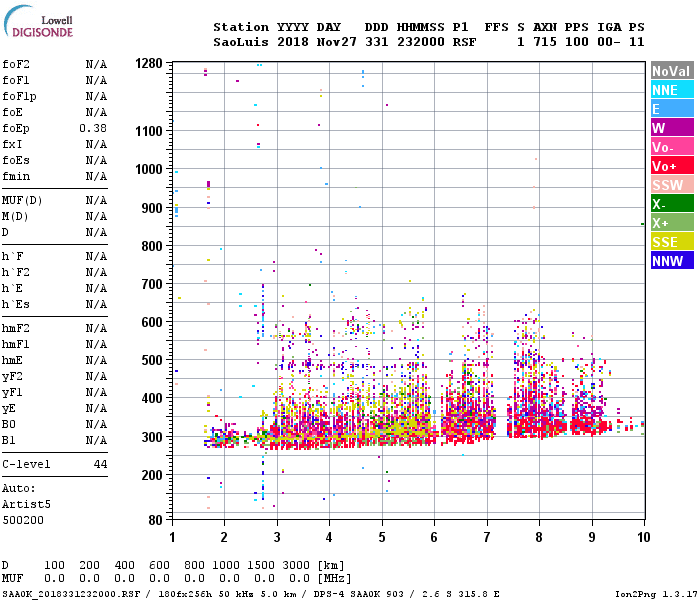The image size is (700, 600).
Task: Click the fmin parameter label
Action: click(16, 176)
